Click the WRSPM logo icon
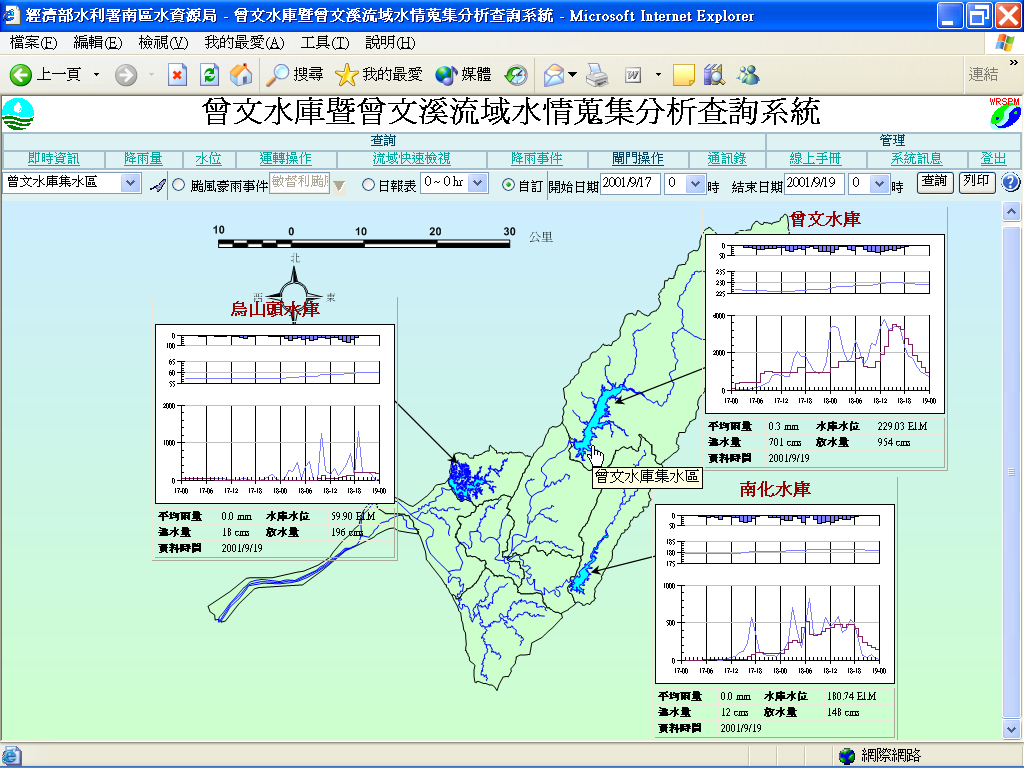The height and width of the screenshot is (768, 1024). [1004, 113]
